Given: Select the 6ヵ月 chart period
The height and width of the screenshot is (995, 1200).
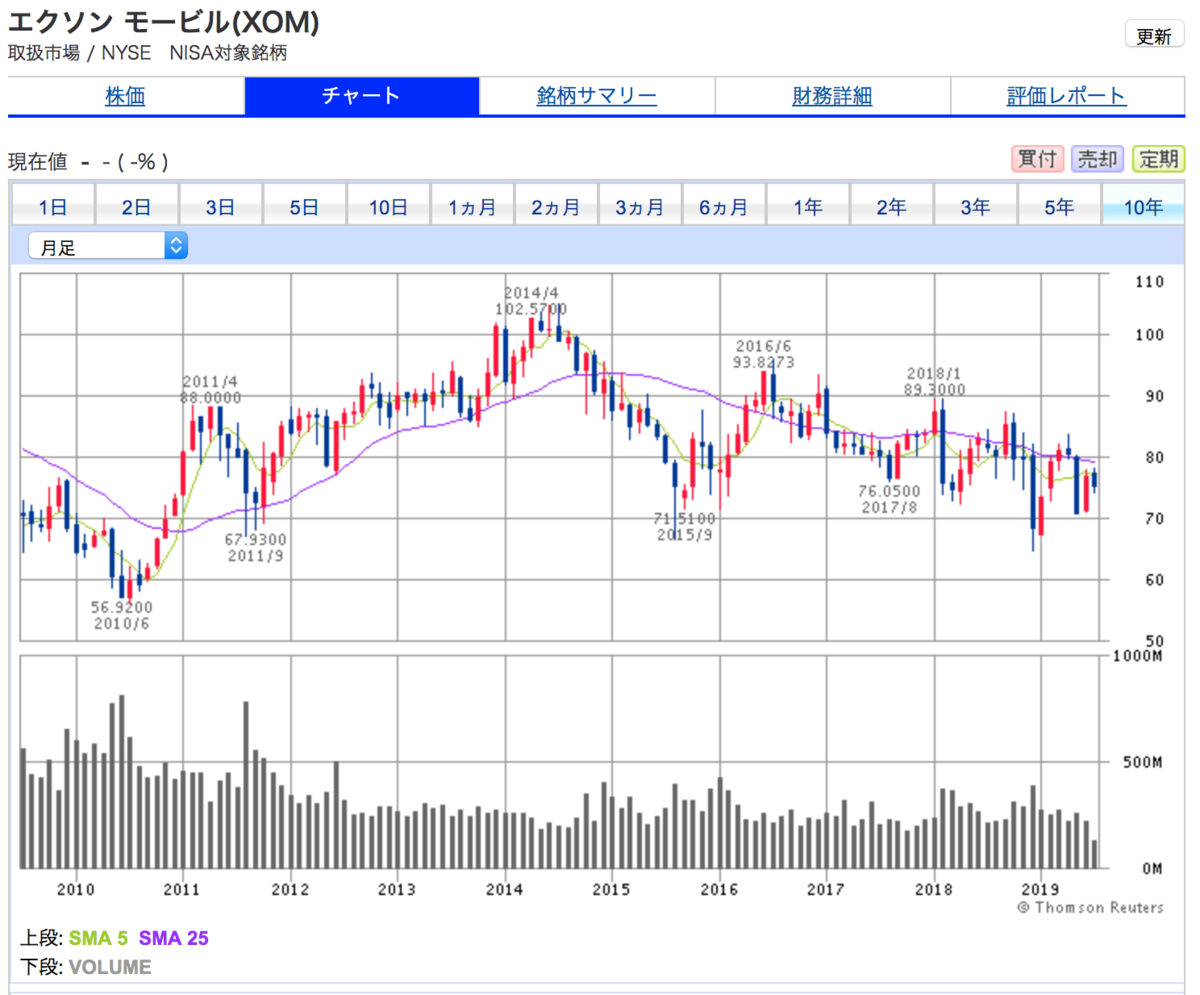Looking at the screenshot, I should tap(725, 207).
